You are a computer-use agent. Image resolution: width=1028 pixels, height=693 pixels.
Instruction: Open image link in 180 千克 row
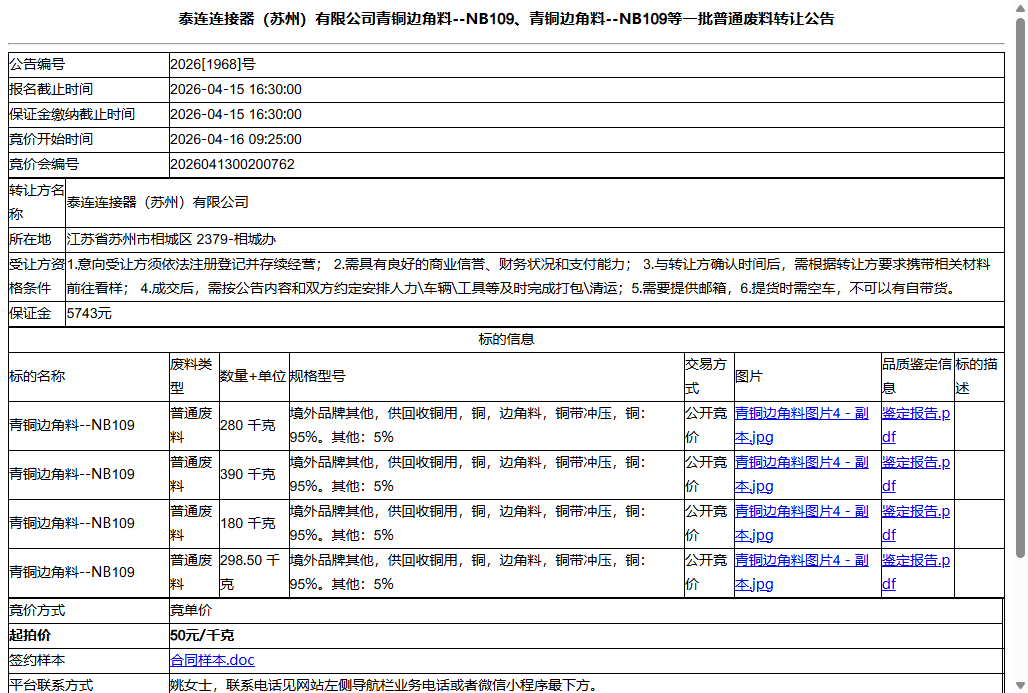[801, 524]
